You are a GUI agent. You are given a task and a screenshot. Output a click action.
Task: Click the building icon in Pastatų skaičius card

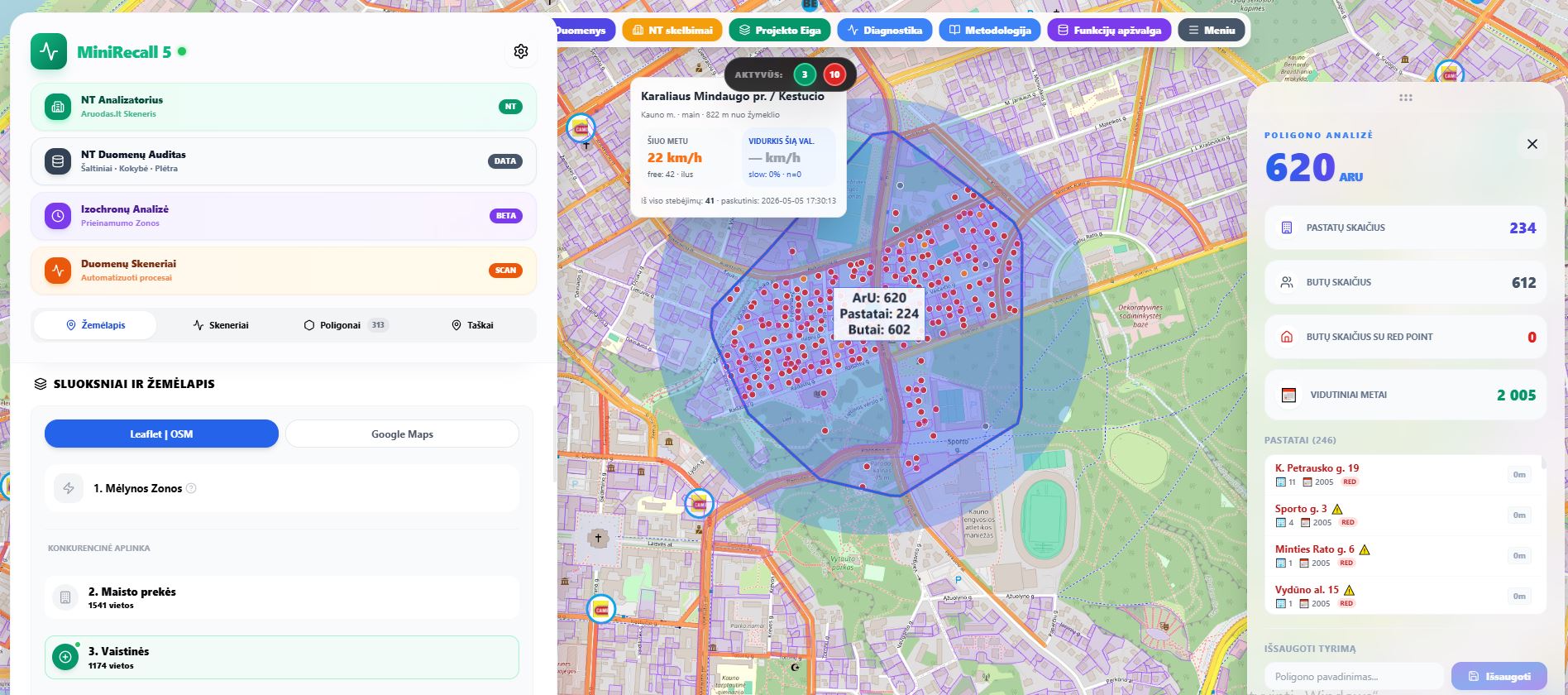[x=1287, y=228]
